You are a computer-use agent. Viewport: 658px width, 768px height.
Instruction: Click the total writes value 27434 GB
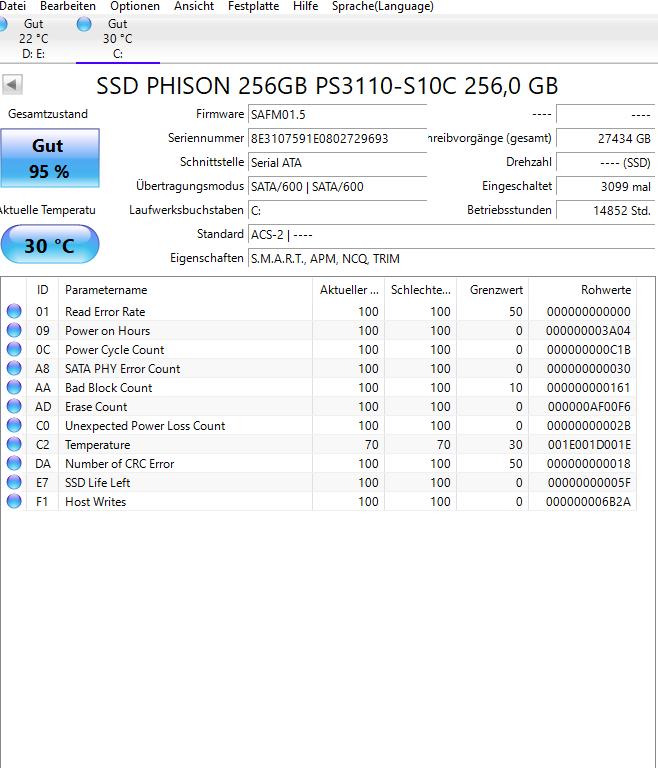(x=606, y=139)
